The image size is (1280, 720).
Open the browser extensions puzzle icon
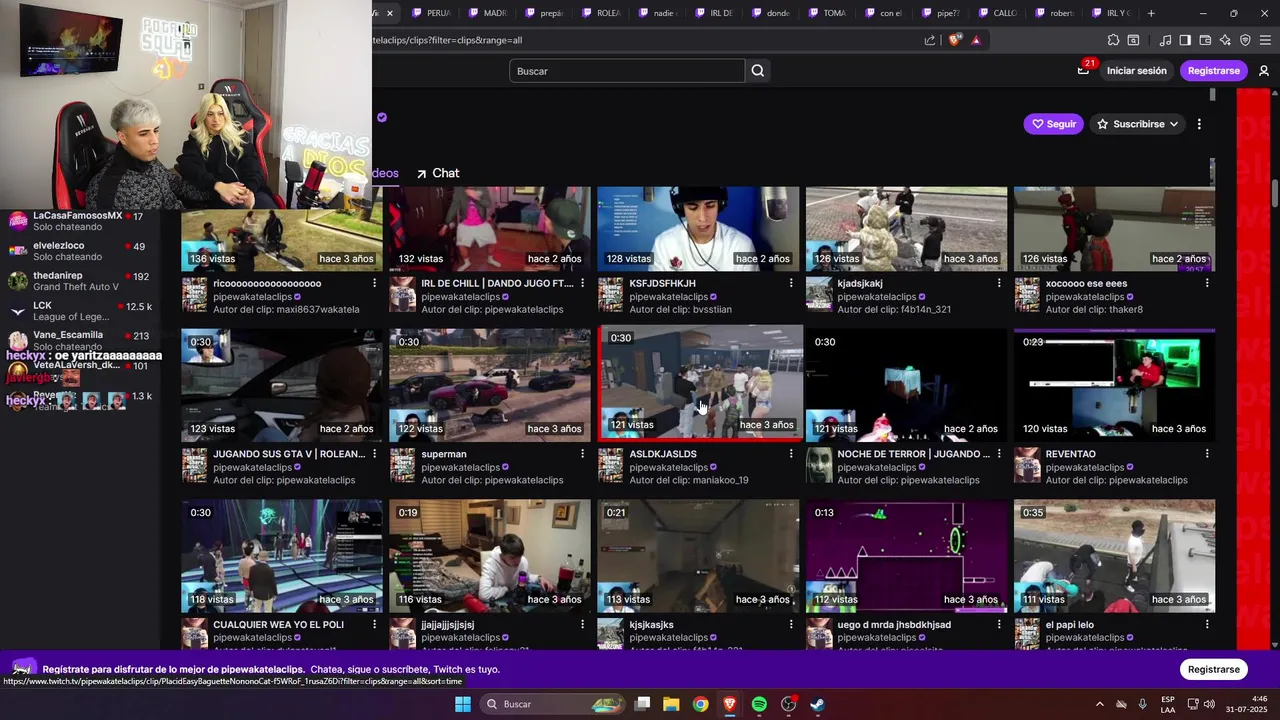[1113, 40]
